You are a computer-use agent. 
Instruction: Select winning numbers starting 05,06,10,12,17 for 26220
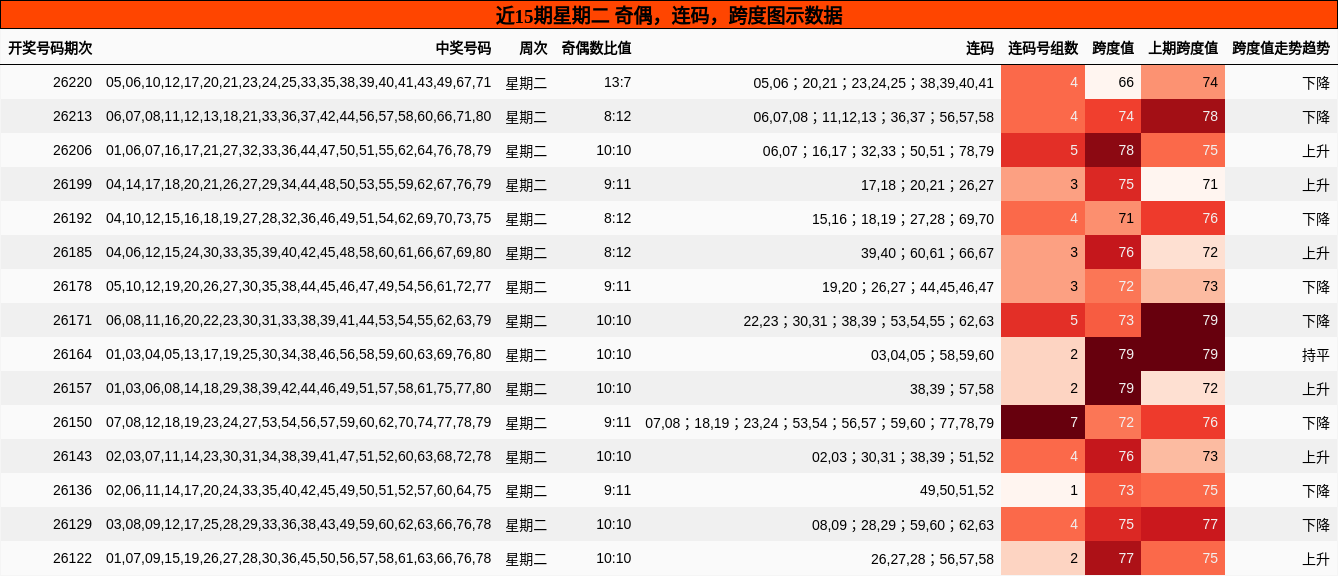(298, 82)
